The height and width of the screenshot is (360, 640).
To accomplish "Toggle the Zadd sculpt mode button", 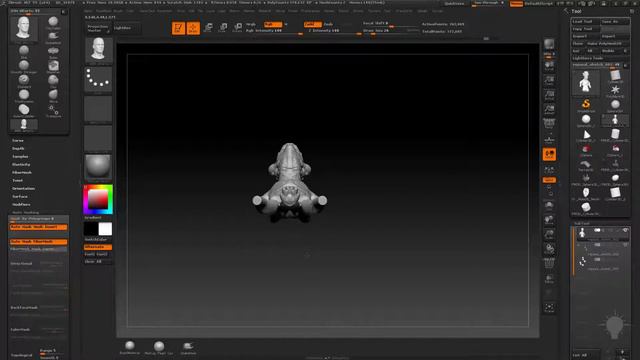I will 313,24.
